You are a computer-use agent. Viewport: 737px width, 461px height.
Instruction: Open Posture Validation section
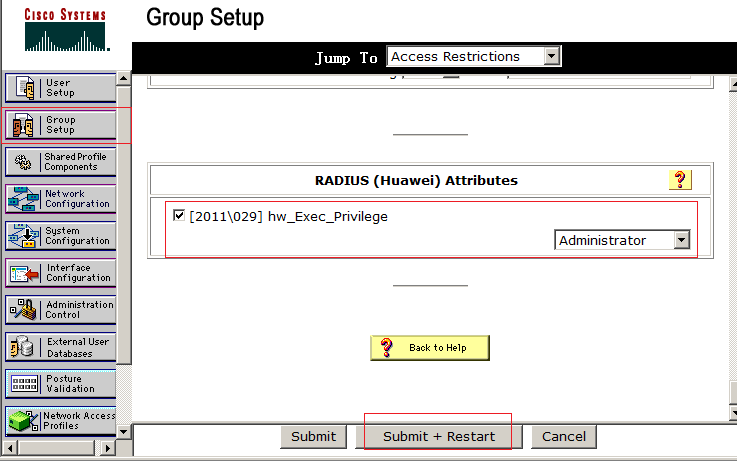coord(61,384)
